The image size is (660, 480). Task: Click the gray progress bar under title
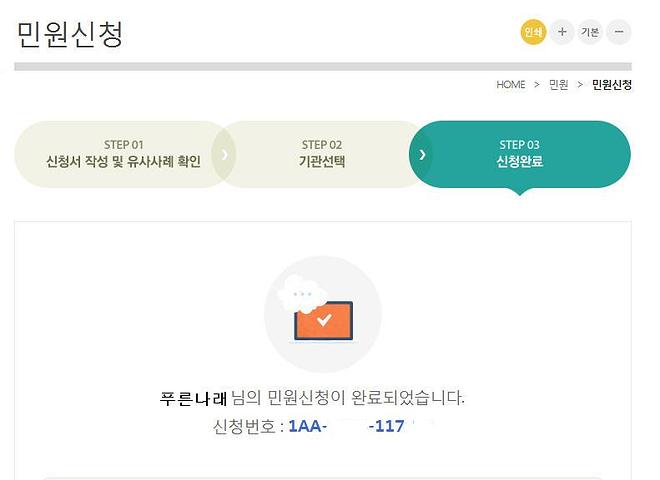323,67
